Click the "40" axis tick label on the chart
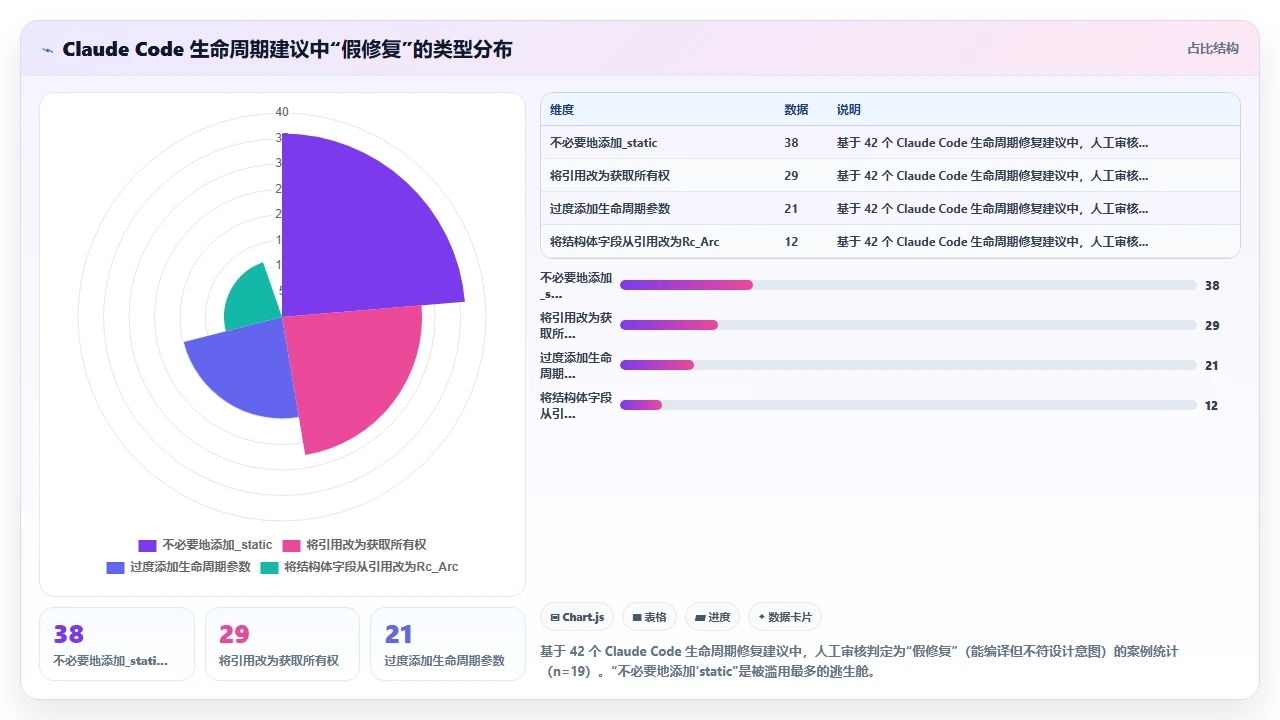The height and width of the screenshot is (720, 1280). tap(282, 112)
